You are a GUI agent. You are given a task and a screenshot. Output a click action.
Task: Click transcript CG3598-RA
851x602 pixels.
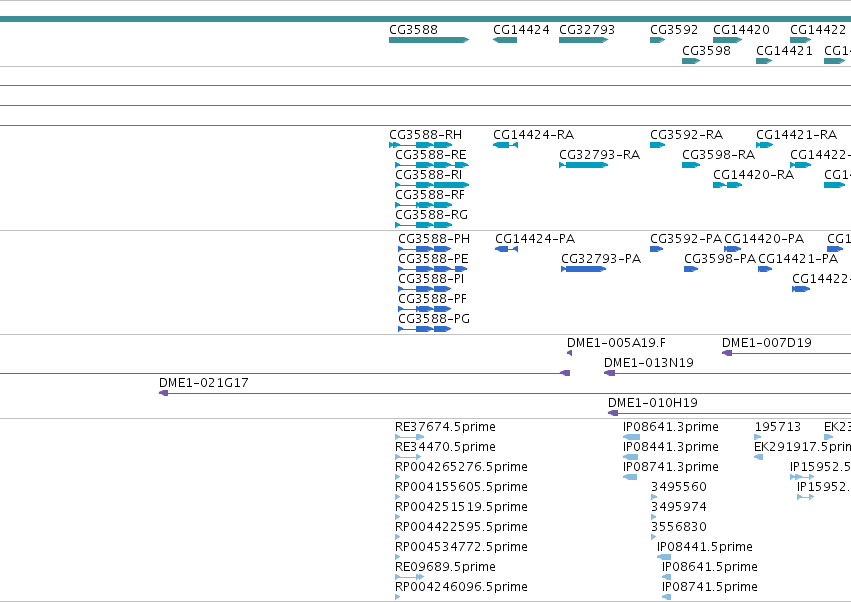tap(691, 165)
